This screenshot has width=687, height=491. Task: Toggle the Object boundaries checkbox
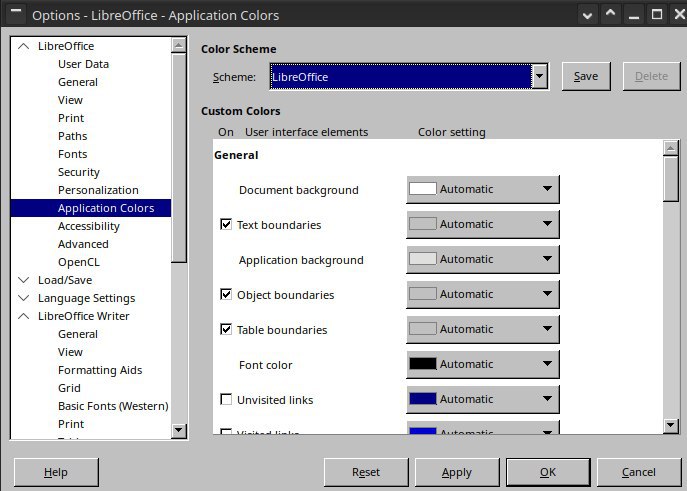(226, 294)
